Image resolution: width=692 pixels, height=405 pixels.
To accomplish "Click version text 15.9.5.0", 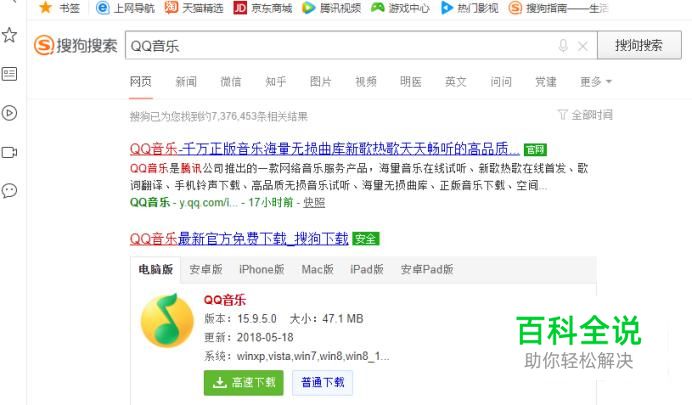I will 257,319.
